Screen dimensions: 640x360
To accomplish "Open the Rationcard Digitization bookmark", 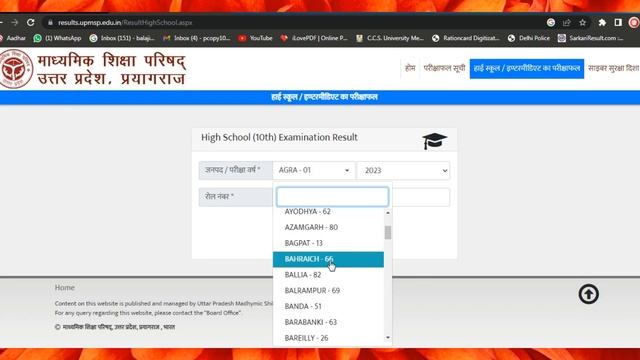I will [x=466, y=38].
